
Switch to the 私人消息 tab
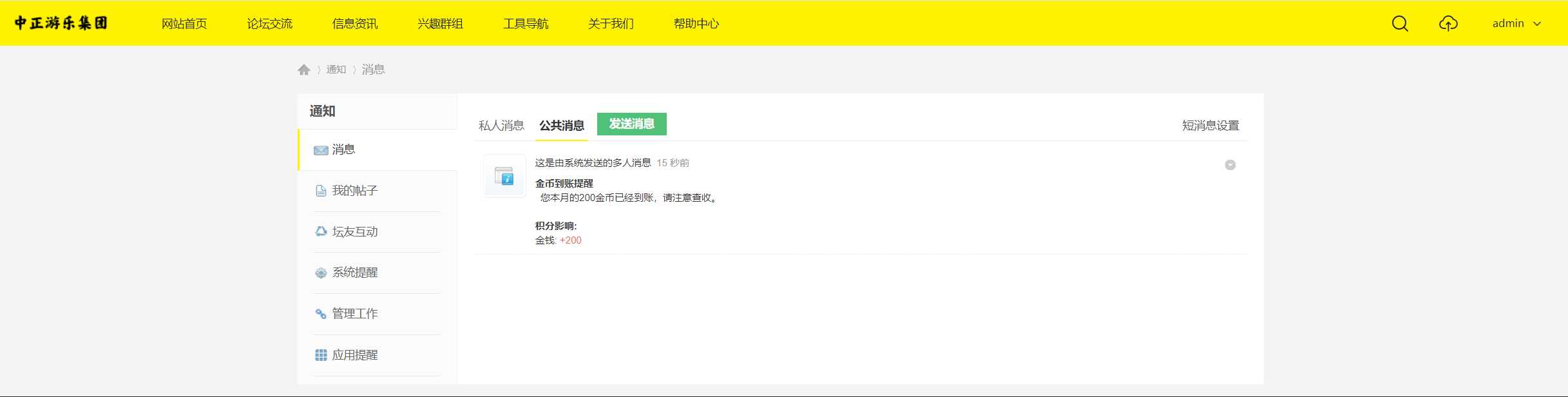coord(501,126)
